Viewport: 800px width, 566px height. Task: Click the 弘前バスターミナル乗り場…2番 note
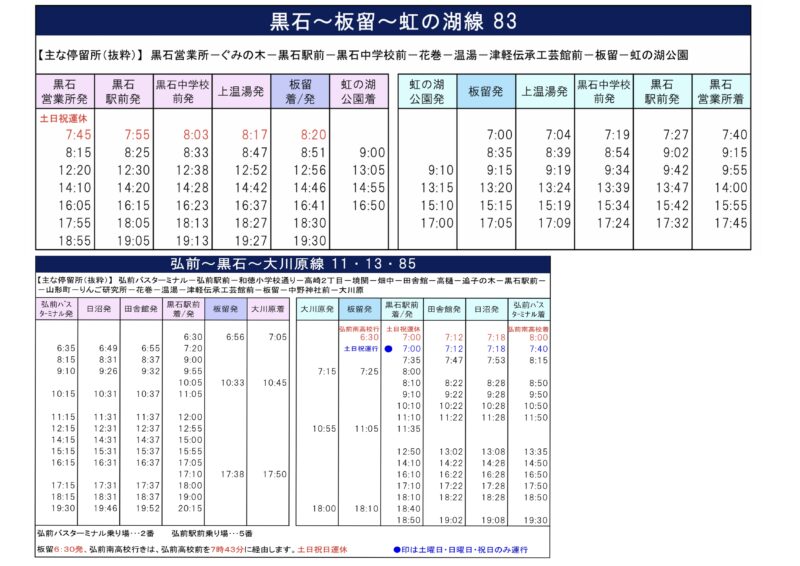95,533
